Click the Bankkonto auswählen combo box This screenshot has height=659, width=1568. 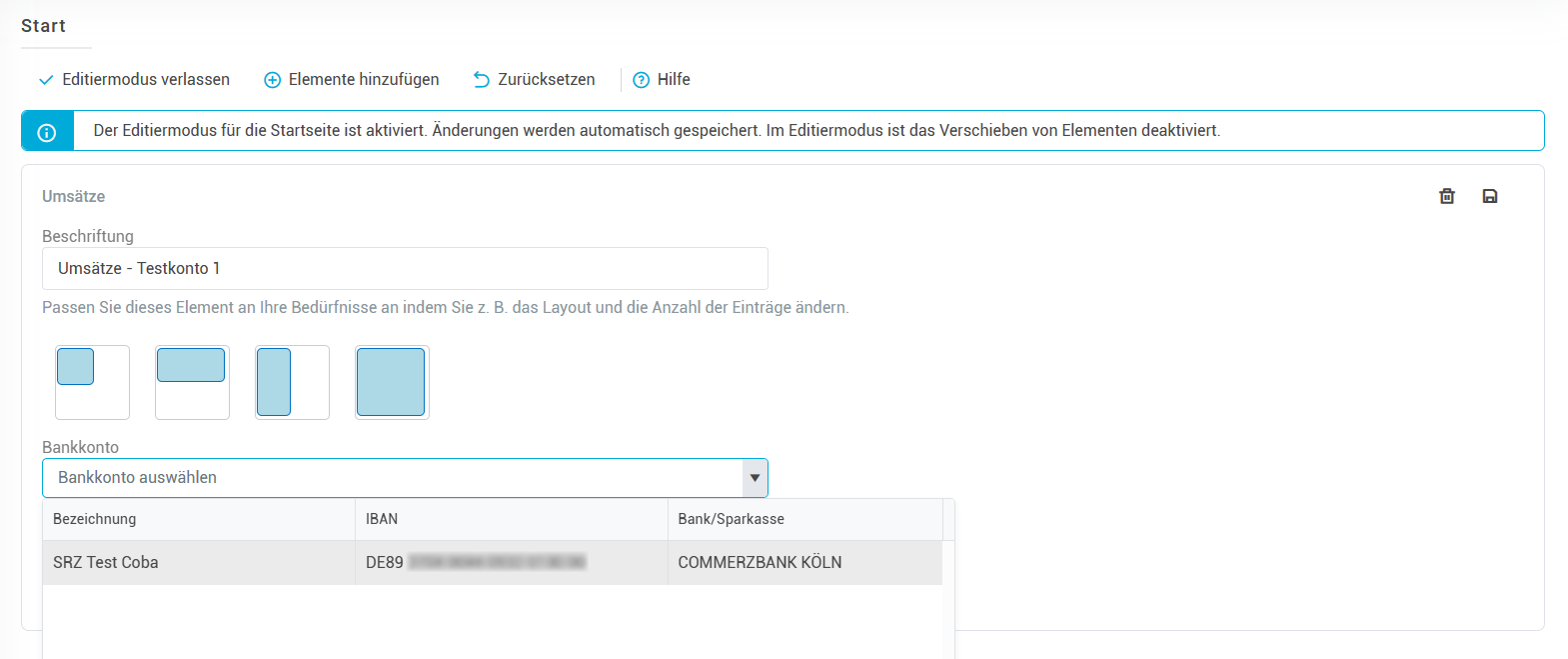392,478
